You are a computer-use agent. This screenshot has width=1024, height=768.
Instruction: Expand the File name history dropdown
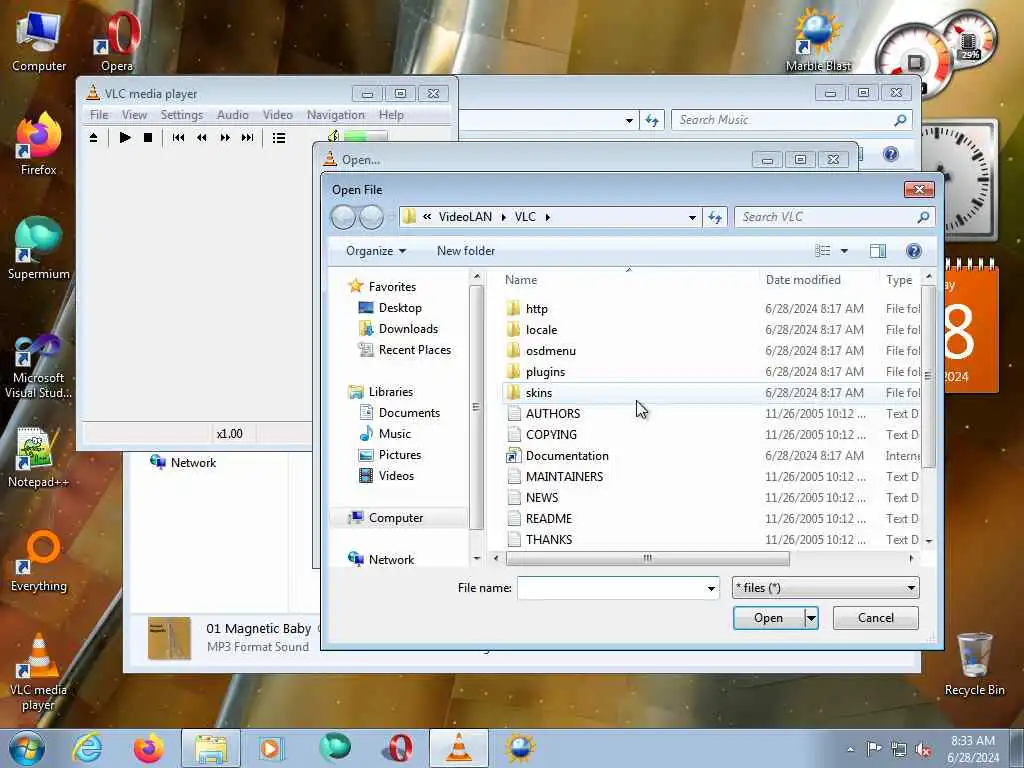(711, 588)
